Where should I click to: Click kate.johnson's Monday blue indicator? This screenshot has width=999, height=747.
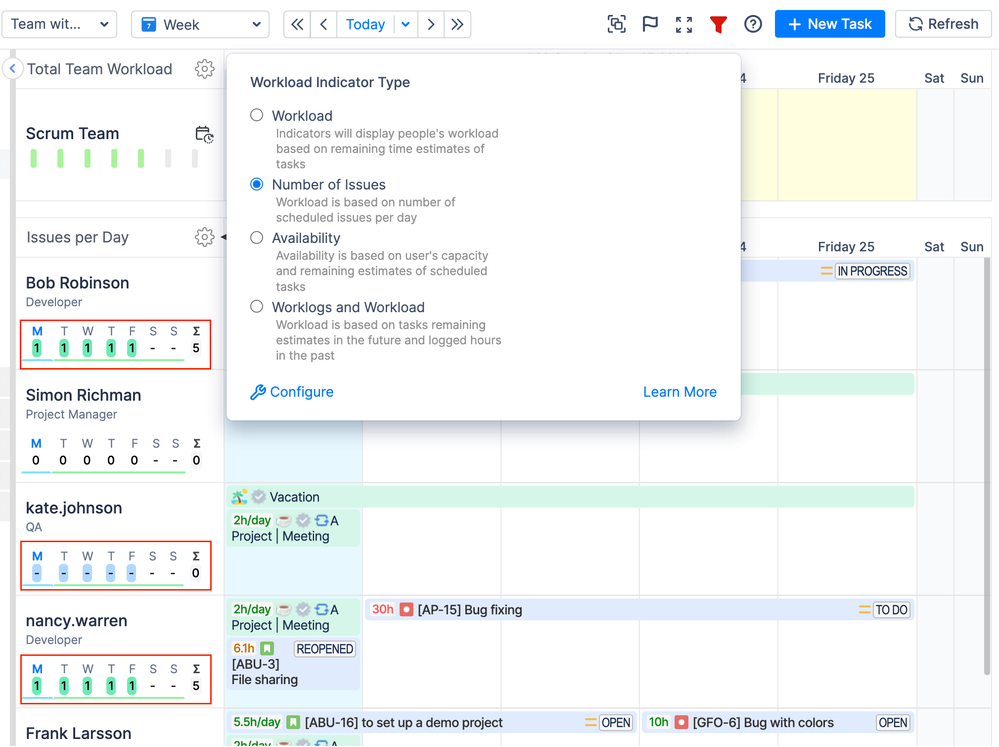click(x=37, y=573)
